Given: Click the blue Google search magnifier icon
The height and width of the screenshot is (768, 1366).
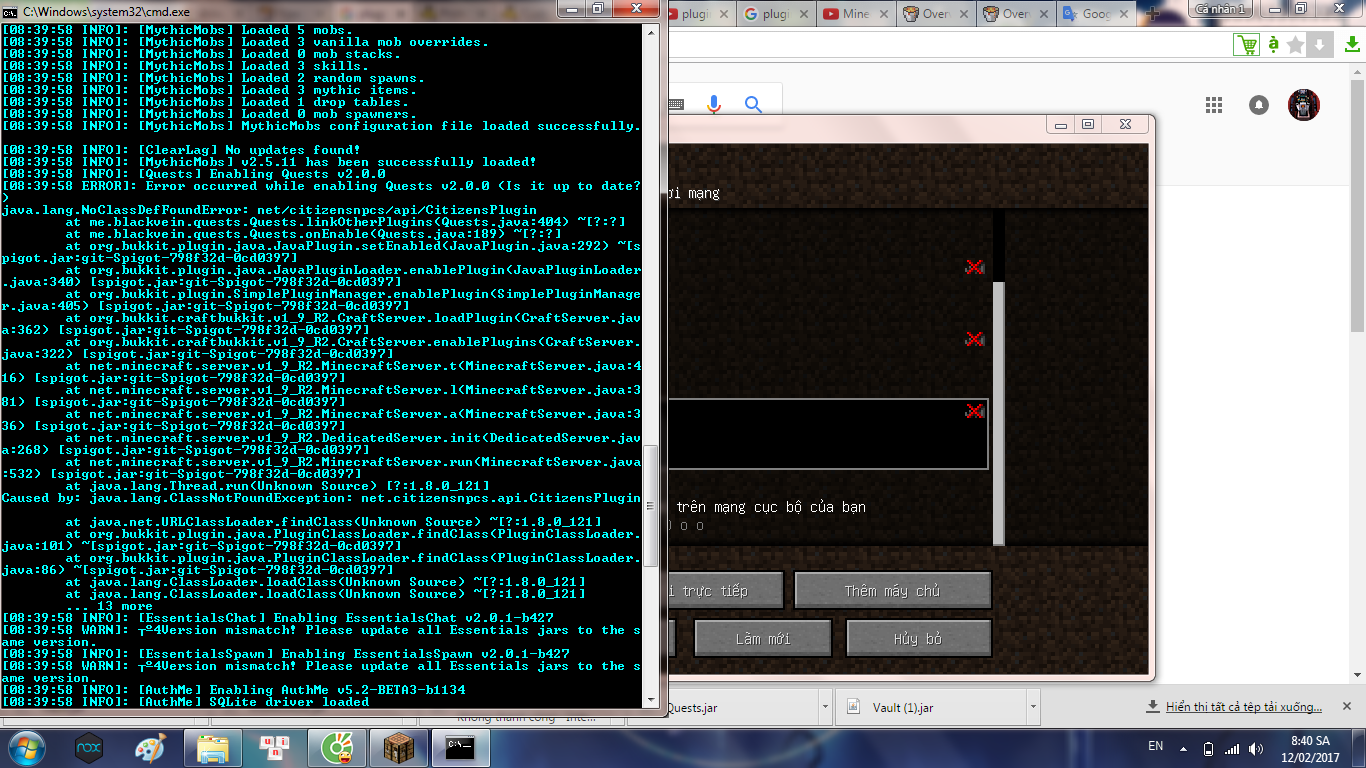Looking at the screenshot, I should [753, 104].
